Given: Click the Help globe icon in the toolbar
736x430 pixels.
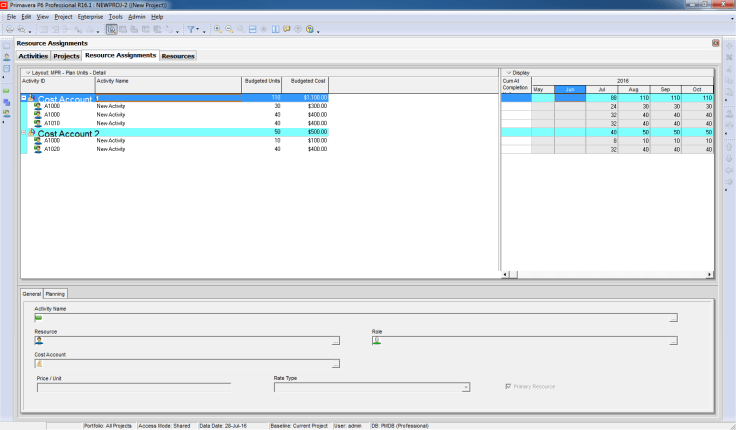Looking at the screenshot, I should pyautogui.click(x=310, y=29).
